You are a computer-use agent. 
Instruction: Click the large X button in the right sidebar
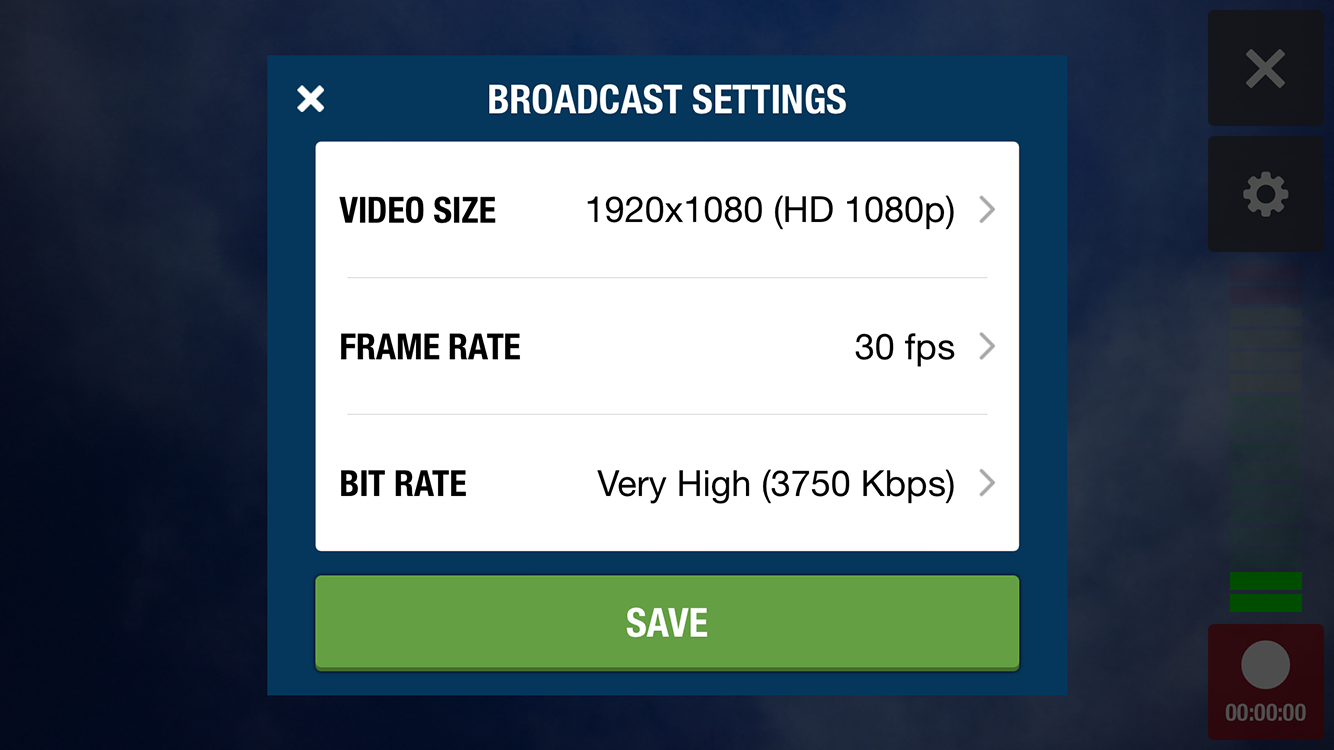[x=1265, y=69]
